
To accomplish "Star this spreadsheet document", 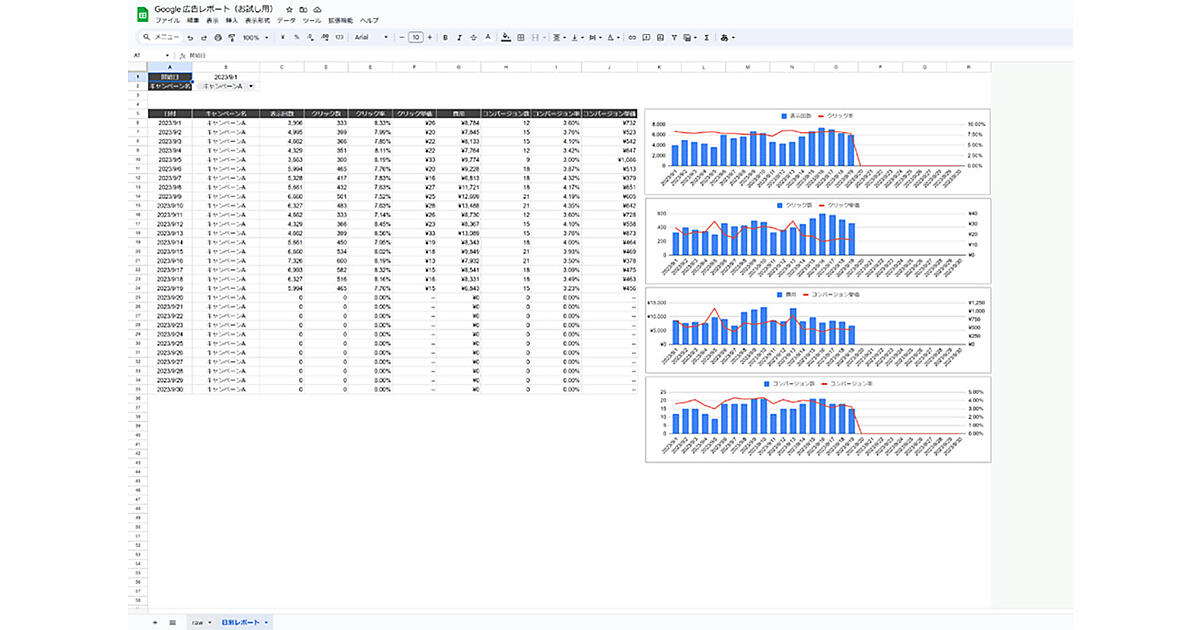I will click(289, 9).
